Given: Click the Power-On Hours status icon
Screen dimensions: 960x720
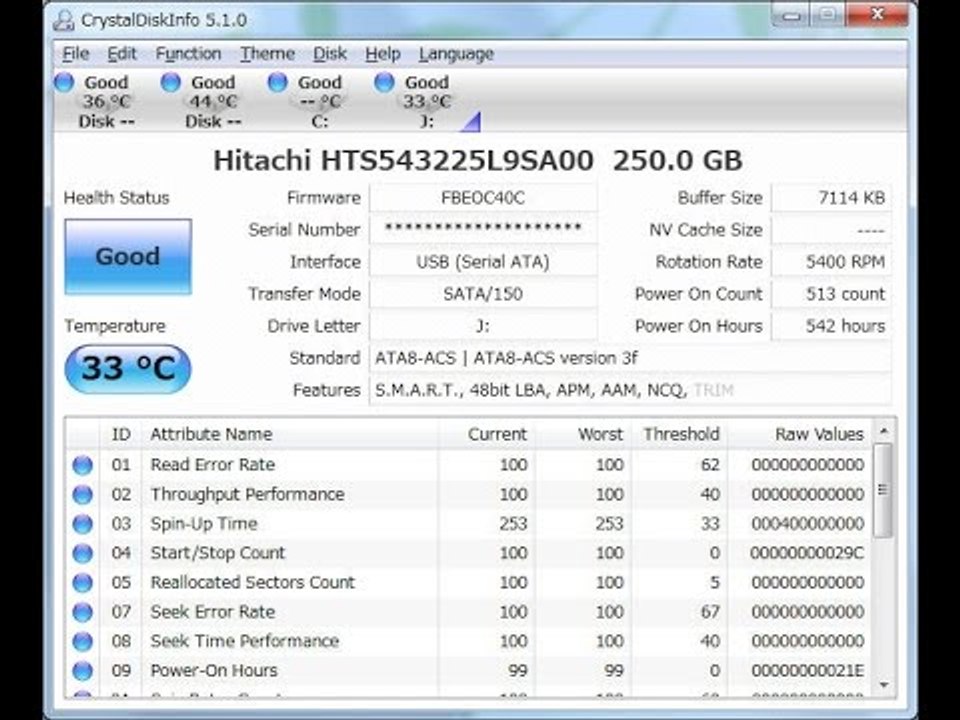Looking at the screenshot, I should coord(83,671).
